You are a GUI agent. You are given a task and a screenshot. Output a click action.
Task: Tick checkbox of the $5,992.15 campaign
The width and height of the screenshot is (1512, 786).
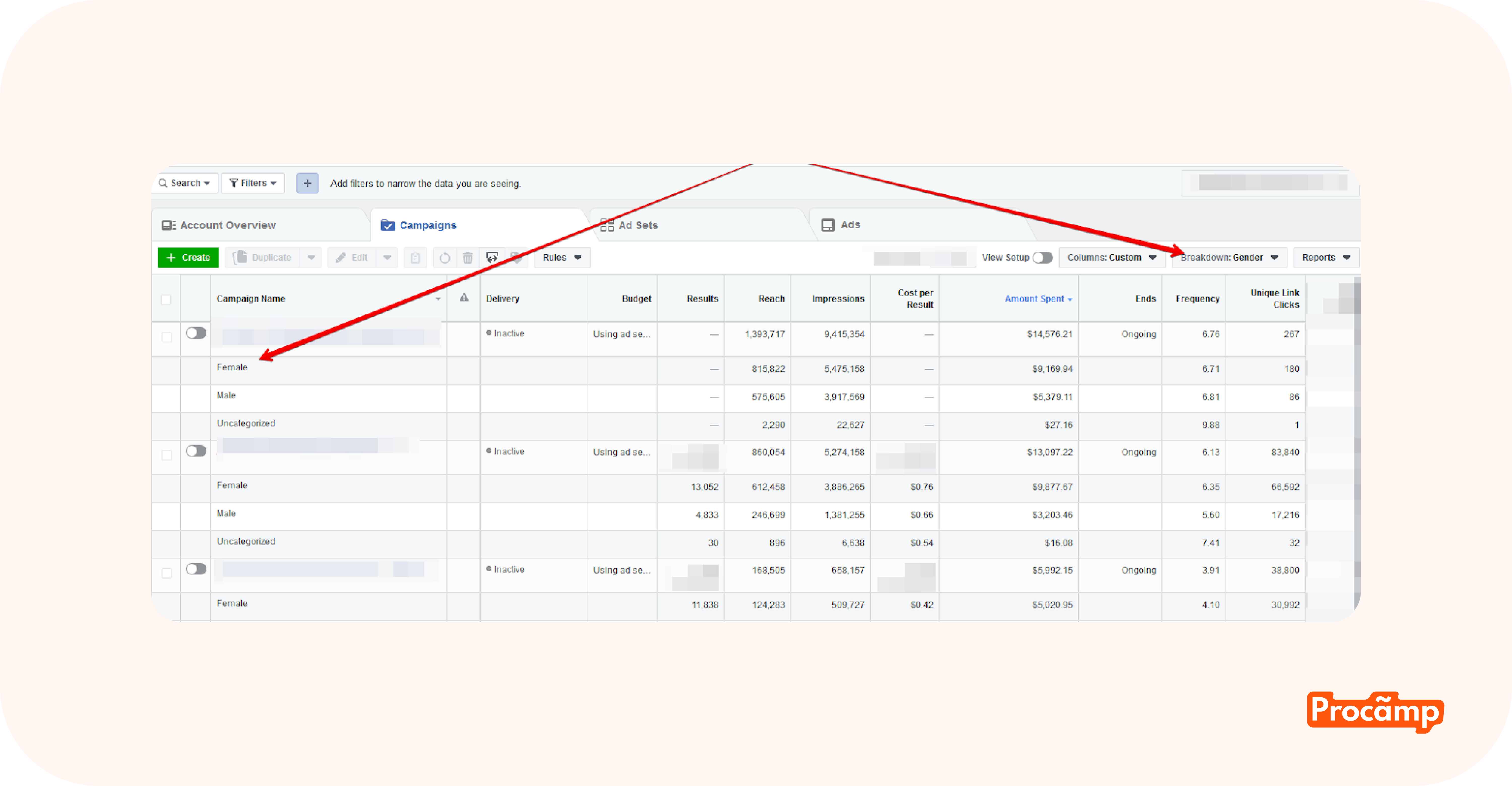[x=166, y=573]
